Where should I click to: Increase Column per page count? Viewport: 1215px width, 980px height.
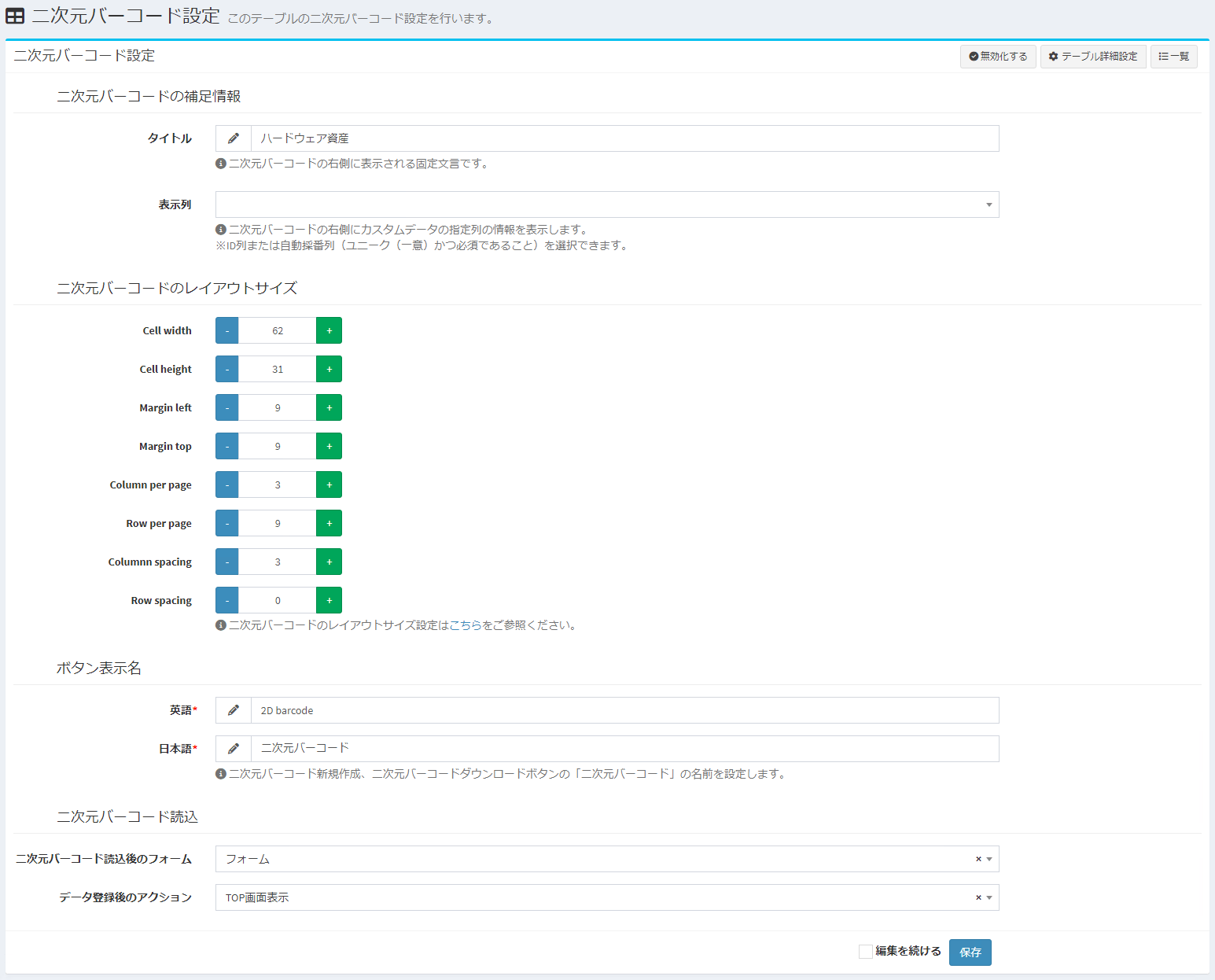tap(329, 485)
